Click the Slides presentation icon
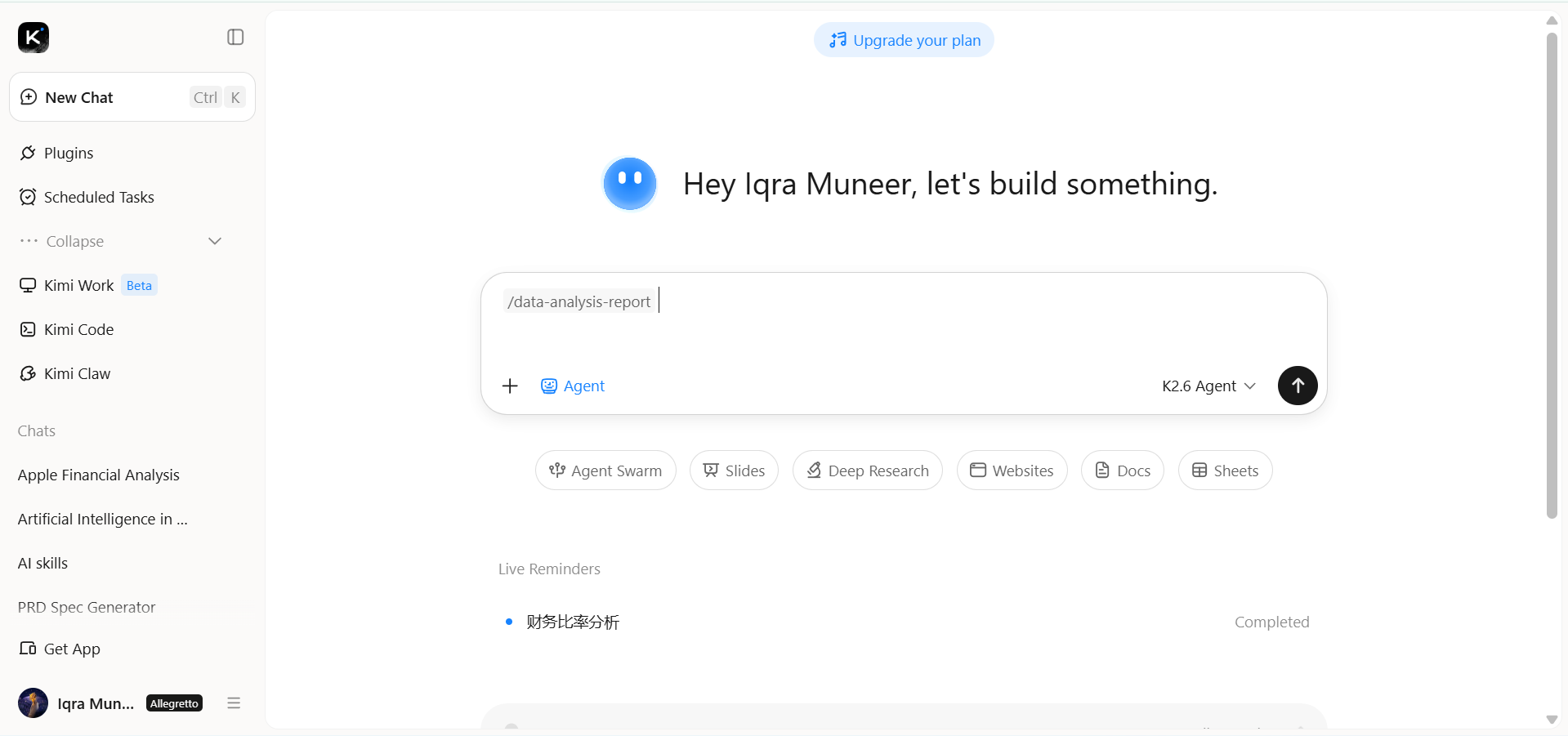Viewport: 1568px width, 736px height. pyautogui.click(x=711, y=471)
